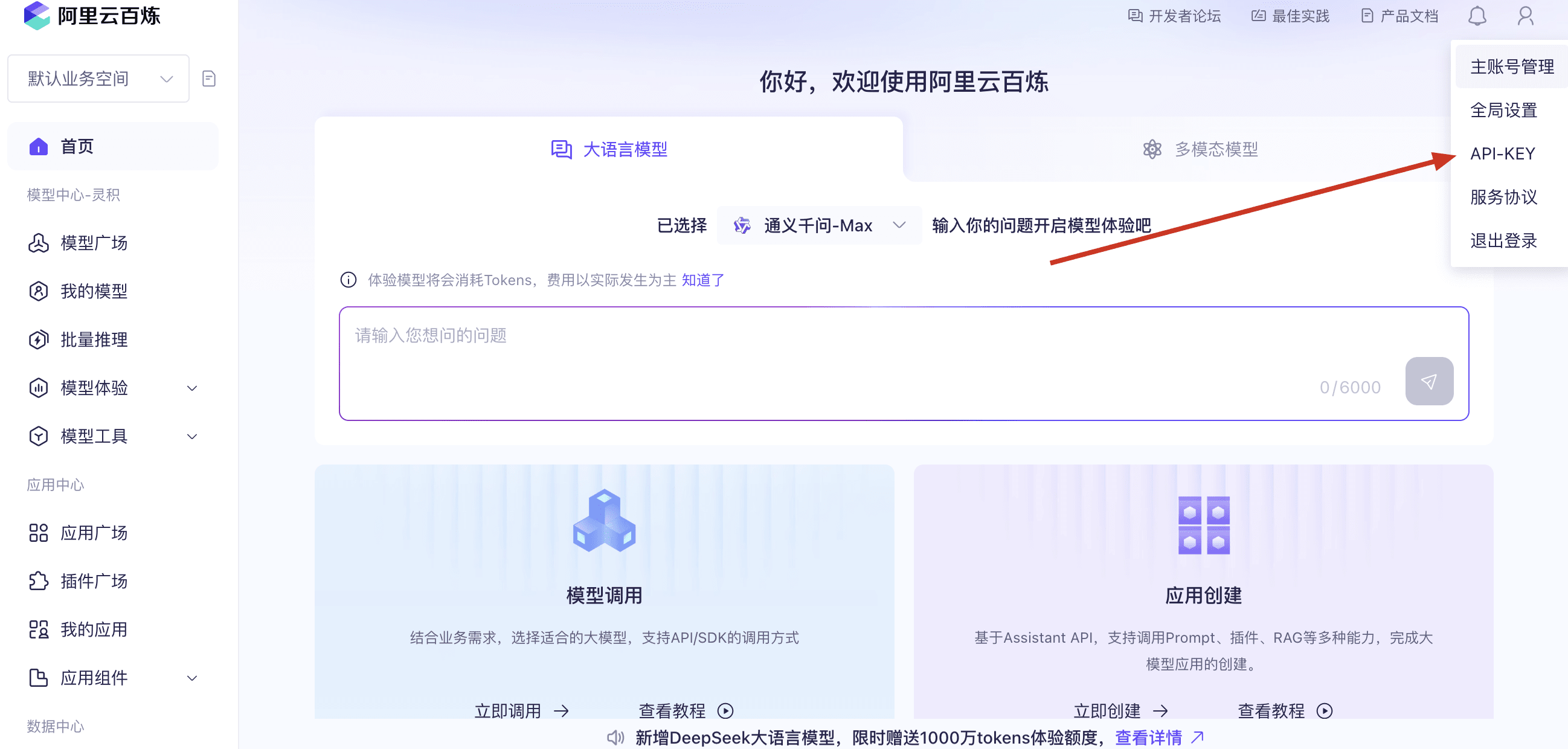Click the 模型调用 card title
The width and height of the screenshot is (1568, 749).
click(x=604, y=595)
